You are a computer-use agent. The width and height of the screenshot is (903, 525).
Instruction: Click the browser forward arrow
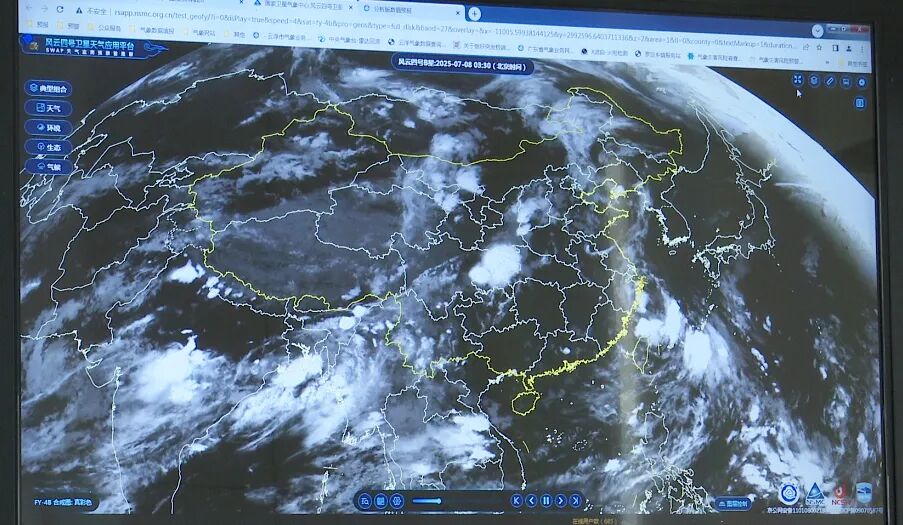coord(44,9)
